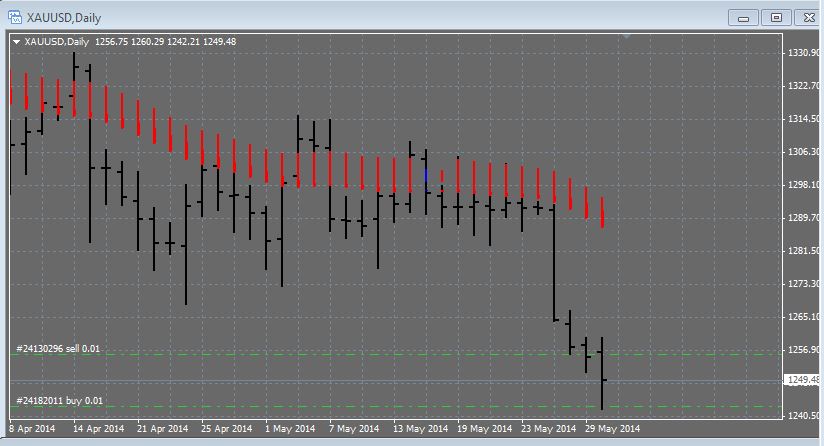Click the buy order green dashed line

click(396, 407)
